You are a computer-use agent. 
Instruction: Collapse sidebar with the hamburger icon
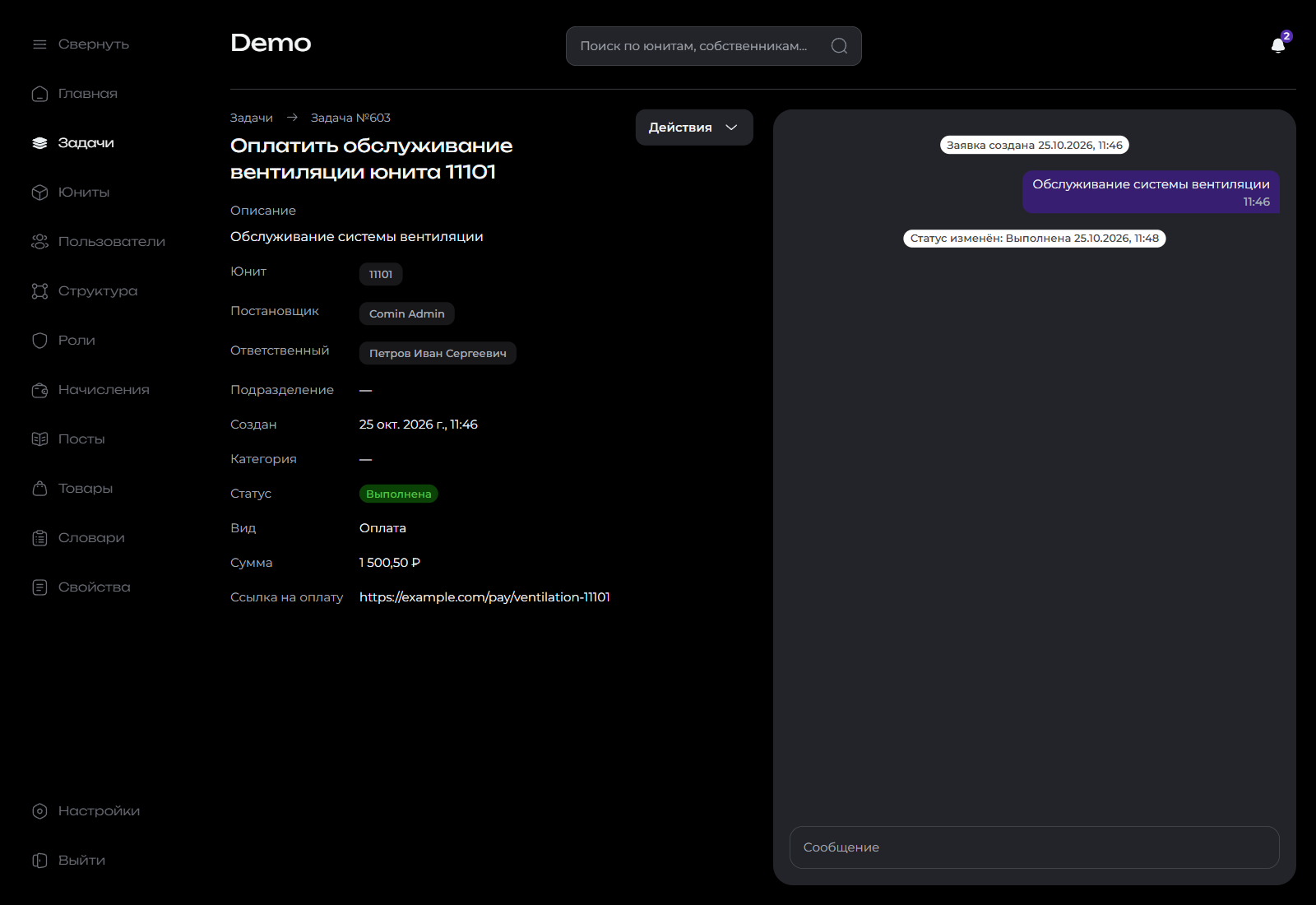point(39,44)
